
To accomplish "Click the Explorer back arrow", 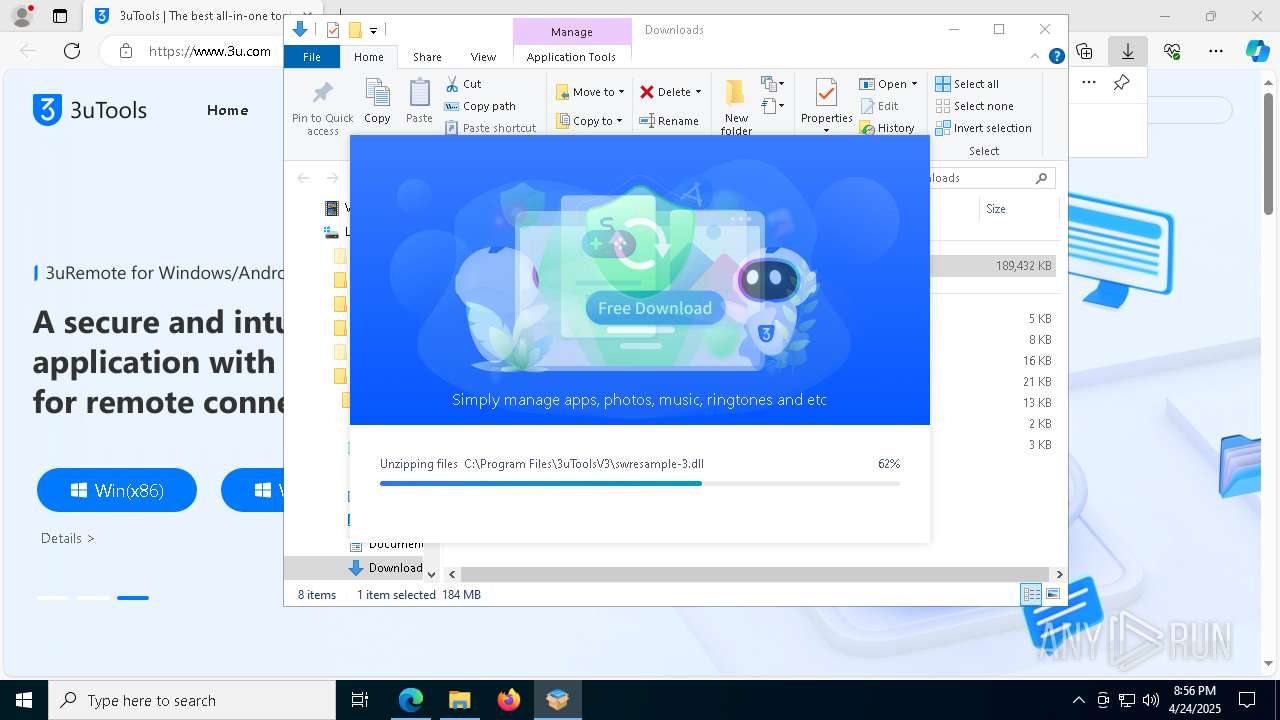I will [303, 178].
